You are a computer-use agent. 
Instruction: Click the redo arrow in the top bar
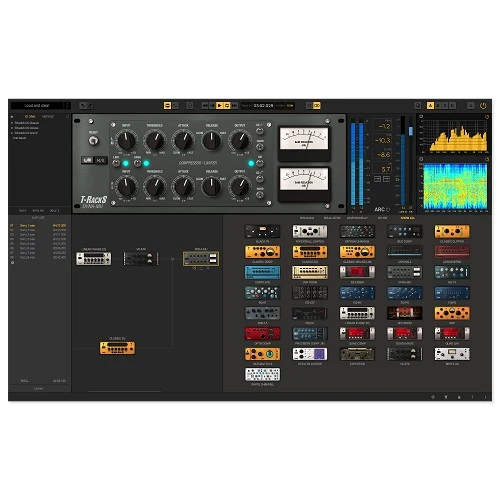click(x=90, y=106)
